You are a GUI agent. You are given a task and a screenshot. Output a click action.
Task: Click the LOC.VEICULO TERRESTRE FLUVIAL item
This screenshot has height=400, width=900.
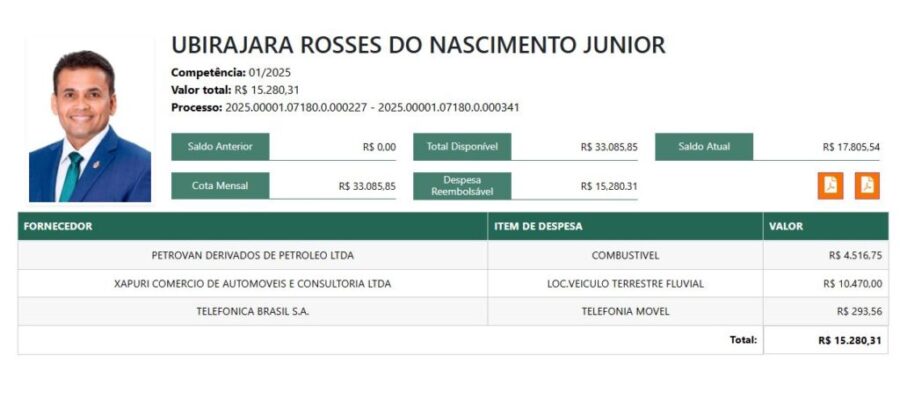tap(625, 283)
